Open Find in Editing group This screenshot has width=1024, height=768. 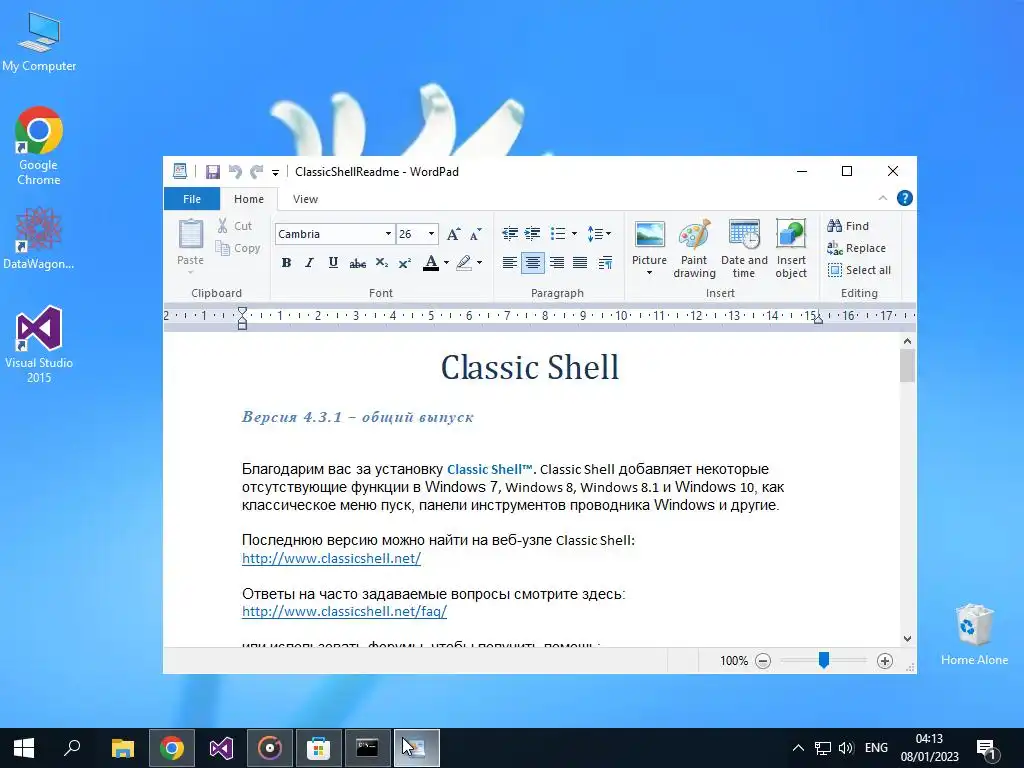click(848, 226)
